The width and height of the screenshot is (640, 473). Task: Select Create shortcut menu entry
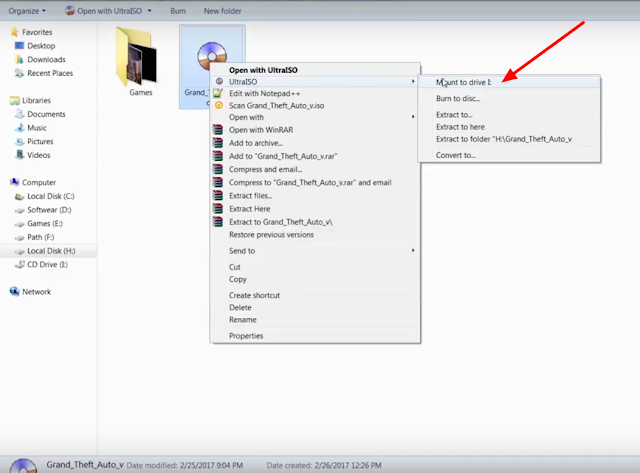[x=315, y=295]
